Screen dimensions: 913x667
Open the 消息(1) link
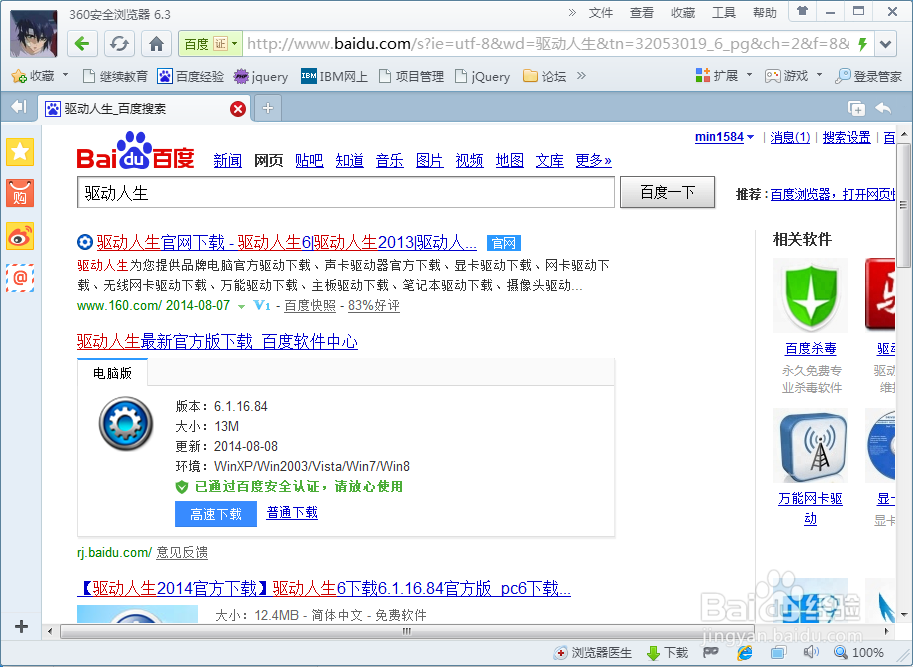pyautogui.click(x=790, y=137)
